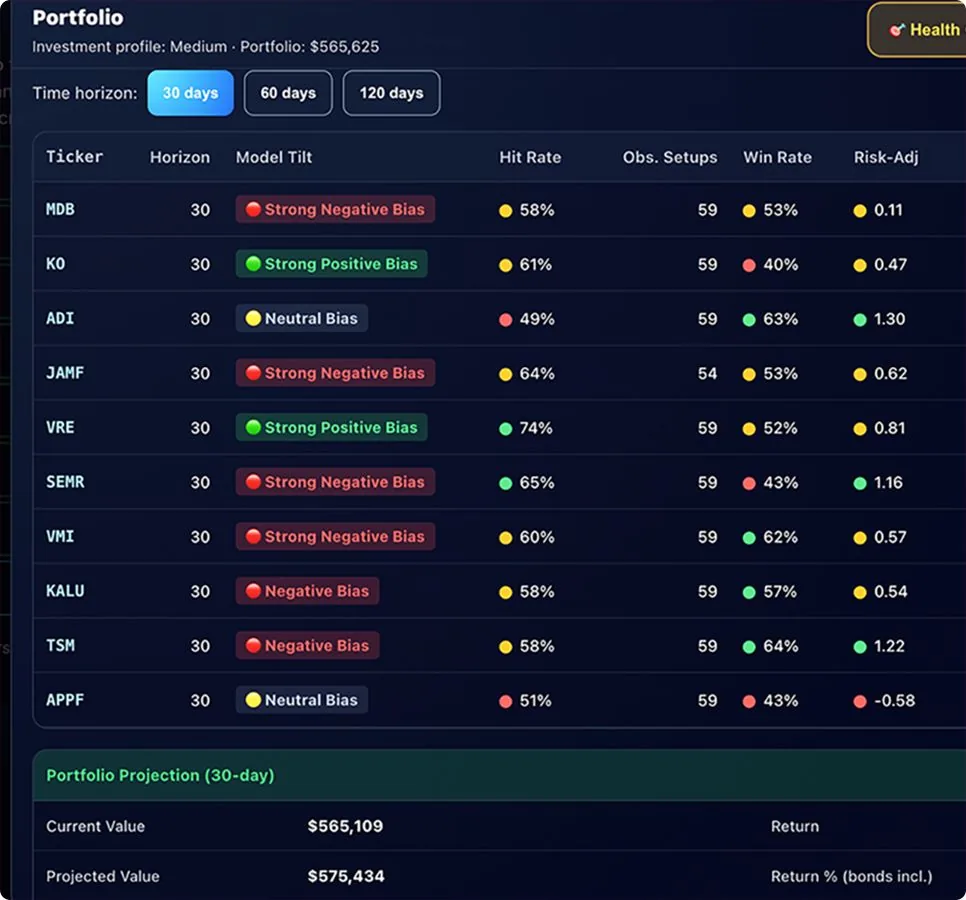Select the 30 days time horizon

click(190, 93)
